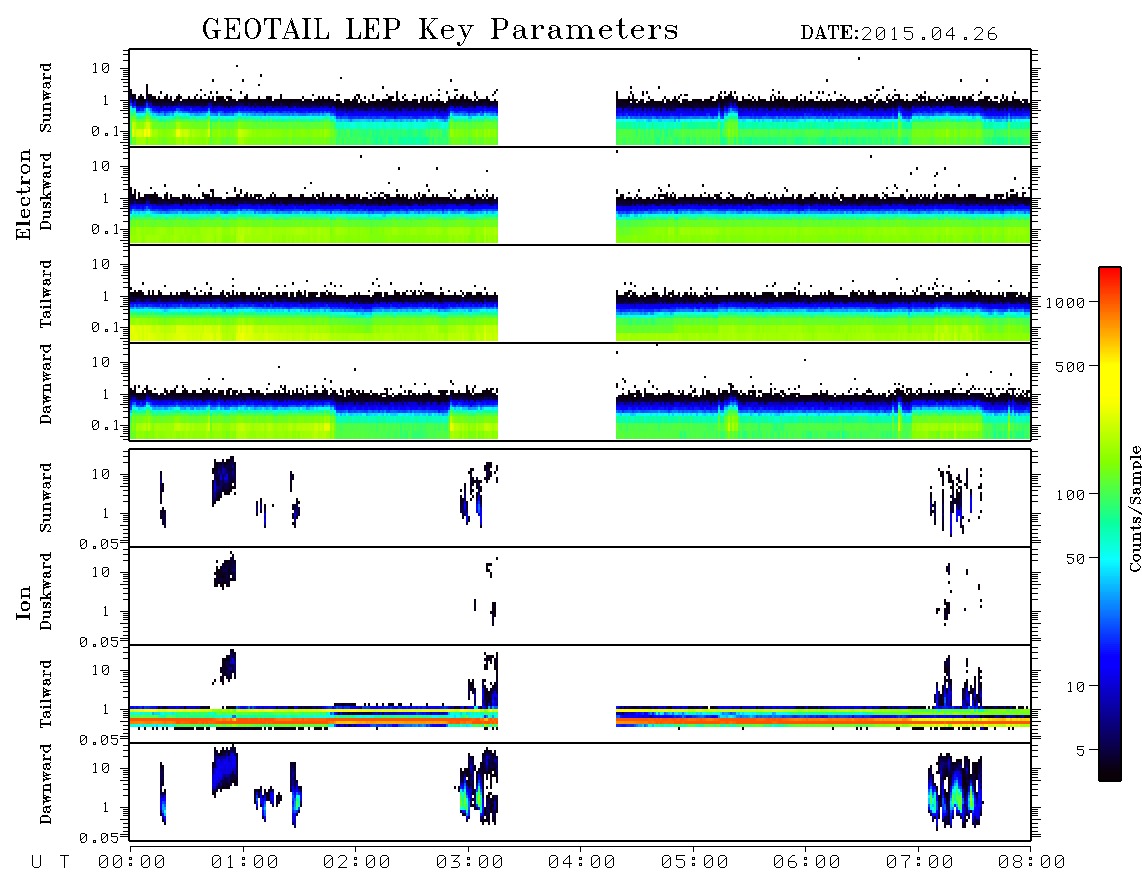Select the Ion 'Dawnward' panel label
The width and height of the screenshot is (1142, 880).
[x=46, y=784]
